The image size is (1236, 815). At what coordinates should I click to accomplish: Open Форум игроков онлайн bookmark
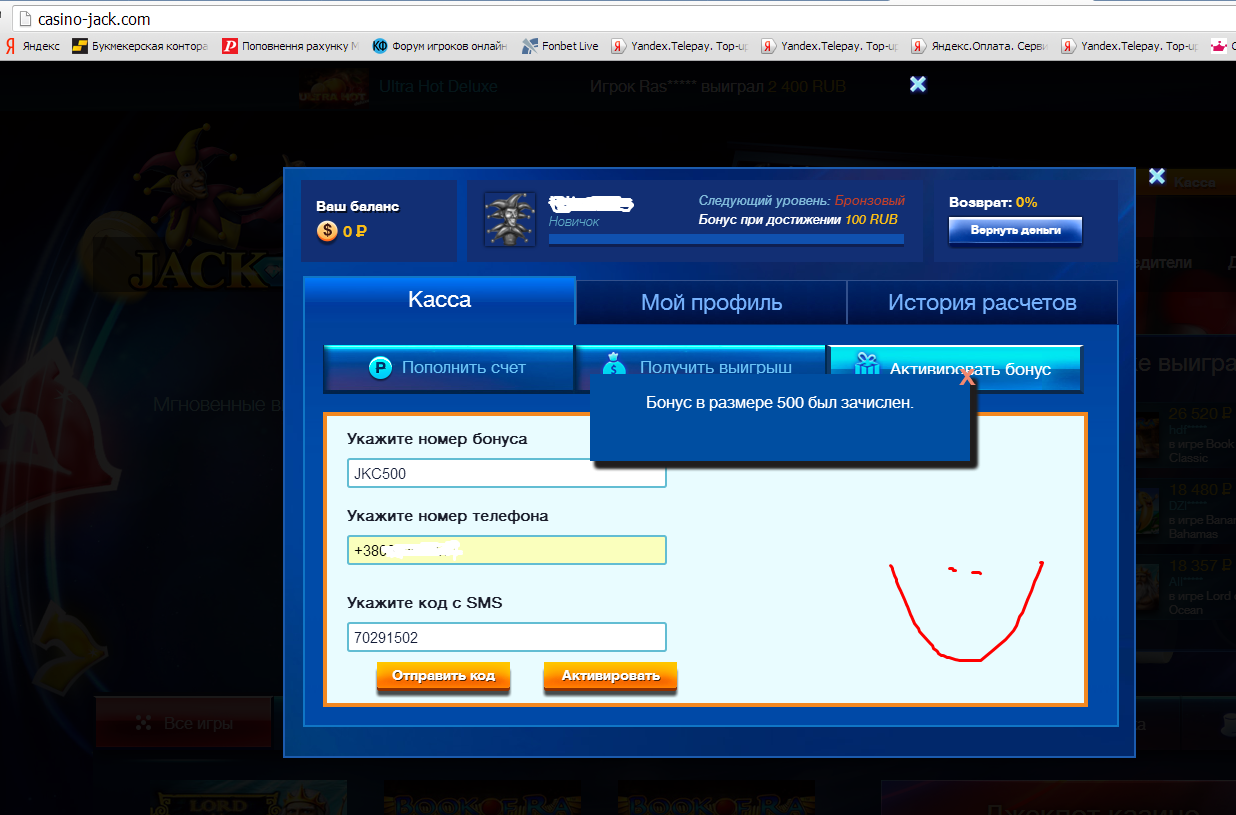click(x=440, y=46)
